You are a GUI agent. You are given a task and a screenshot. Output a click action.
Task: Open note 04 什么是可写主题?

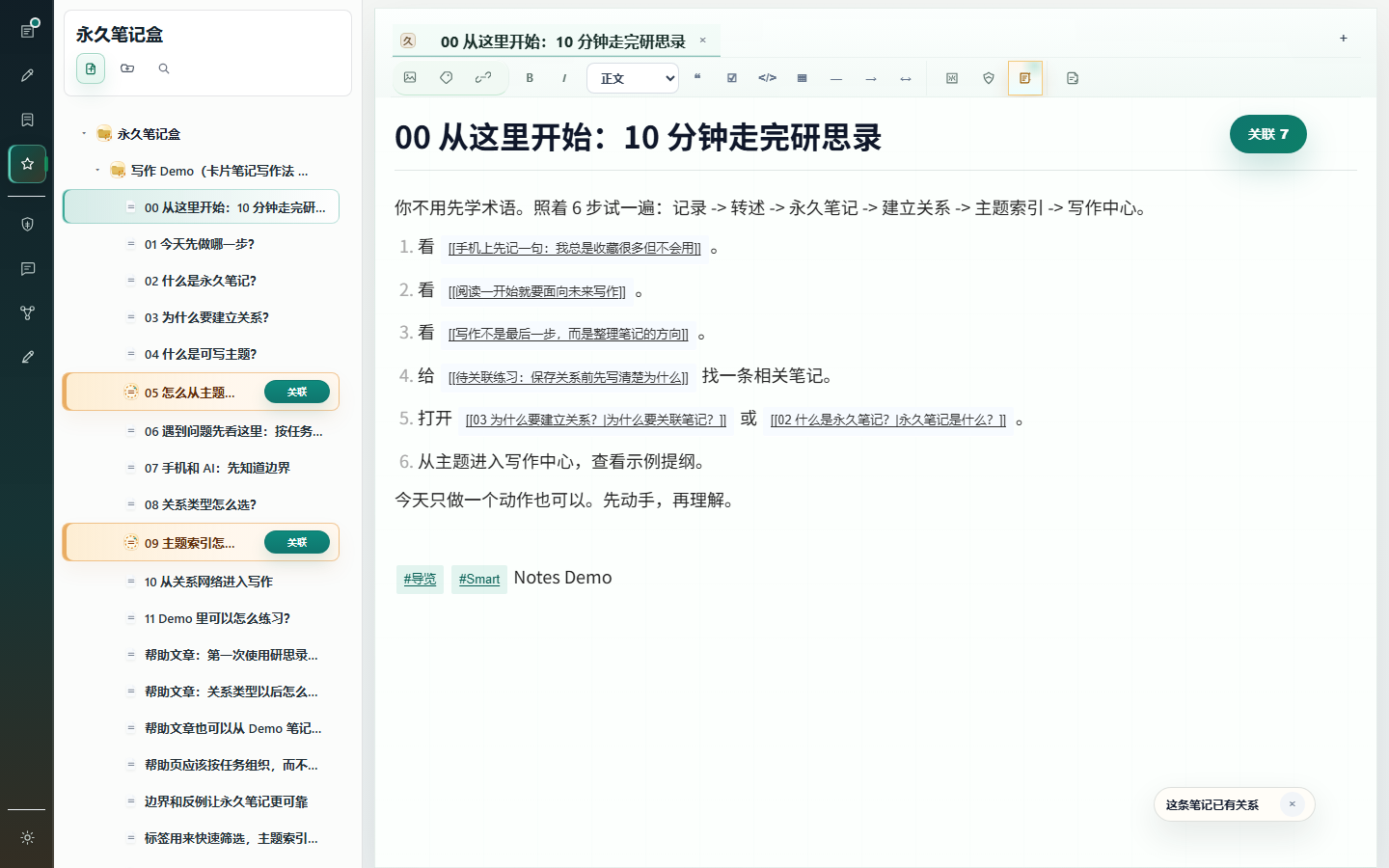click(x=202, y=354)
